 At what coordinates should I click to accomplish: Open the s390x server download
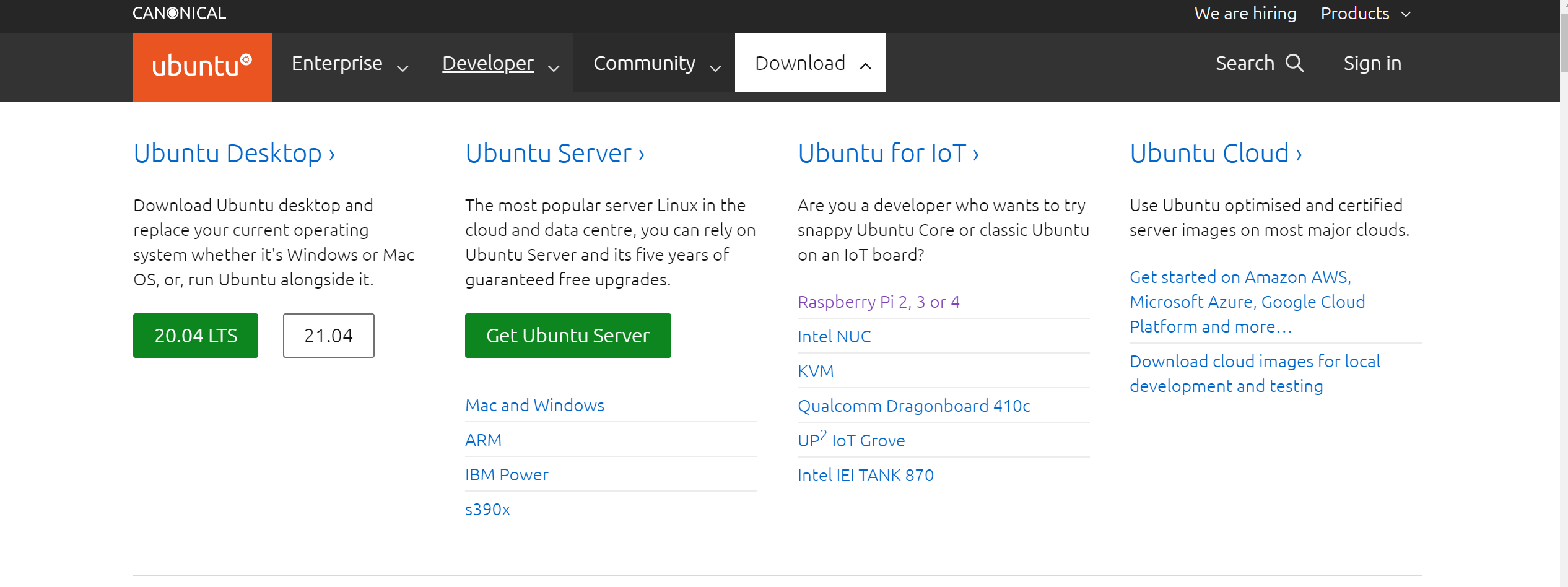487,509
